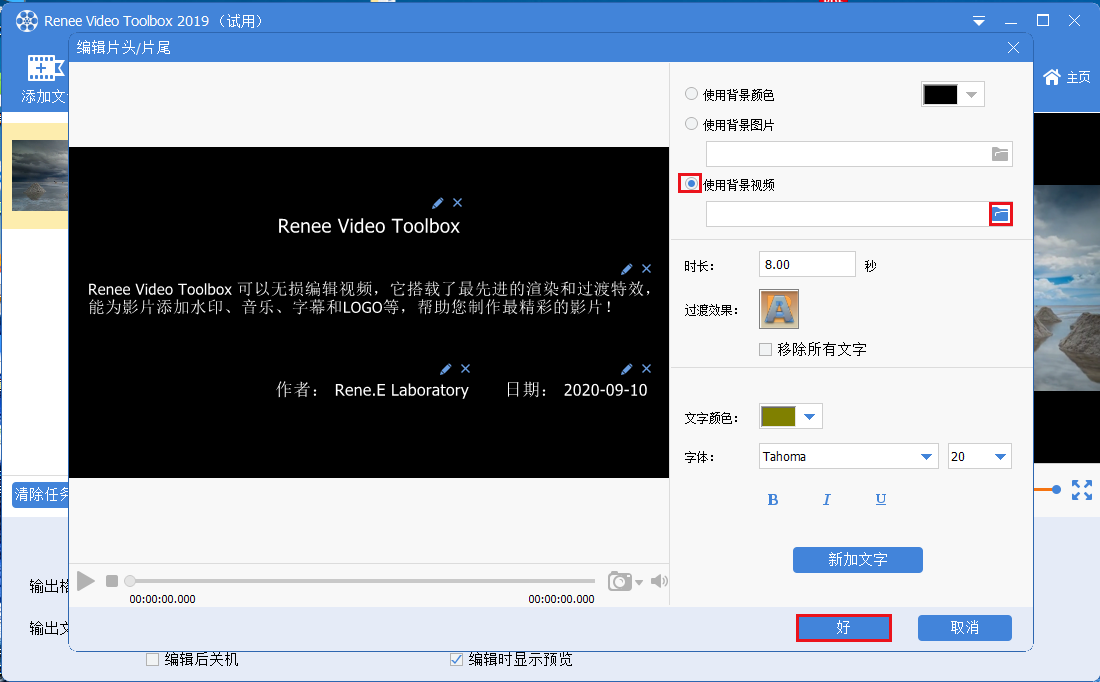The height and width of the screenshot is (682, 1100).
Task: Check 移除所有文字 checkbox
Action: pyautogui.click(x=765, y=349)
